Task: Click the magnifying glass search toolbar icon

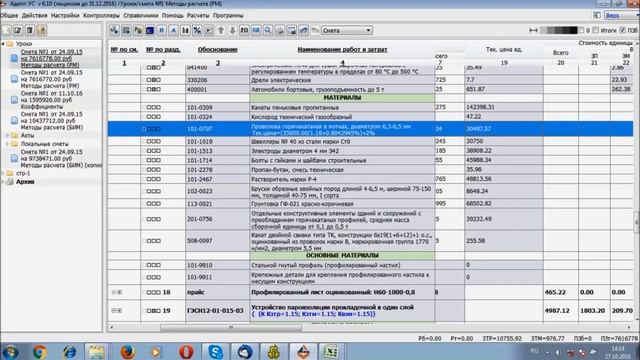Action: pyautogui.click(x=268, y=30)
